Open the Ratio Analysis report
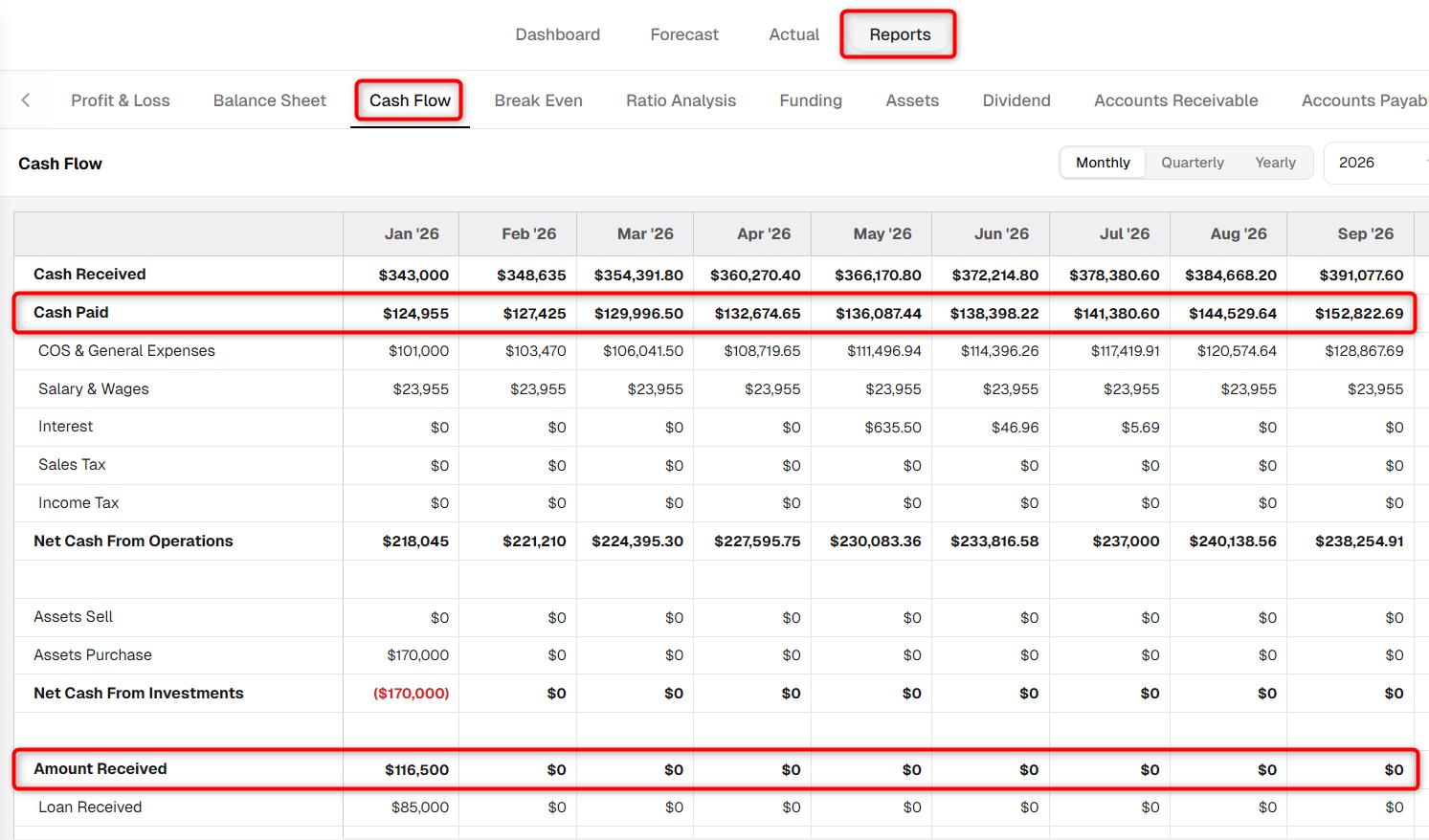 681,100
